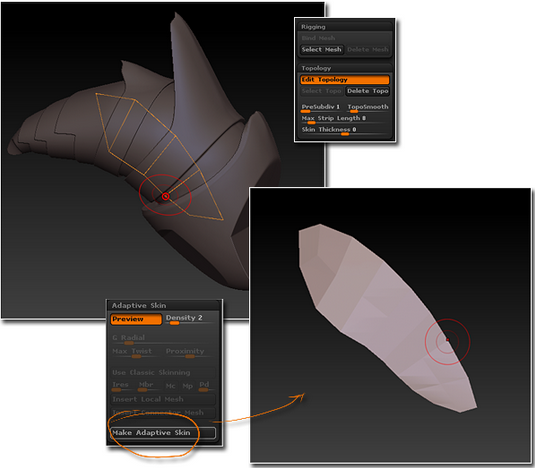Collapse the Topology section header
This screenshot has width=535, height=468.
click(345, 68)
